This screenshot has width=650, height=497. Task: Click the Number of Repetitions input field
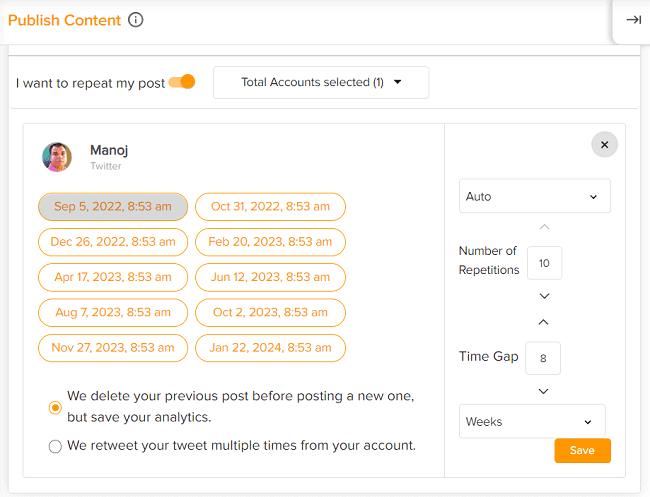click(544, 263)
